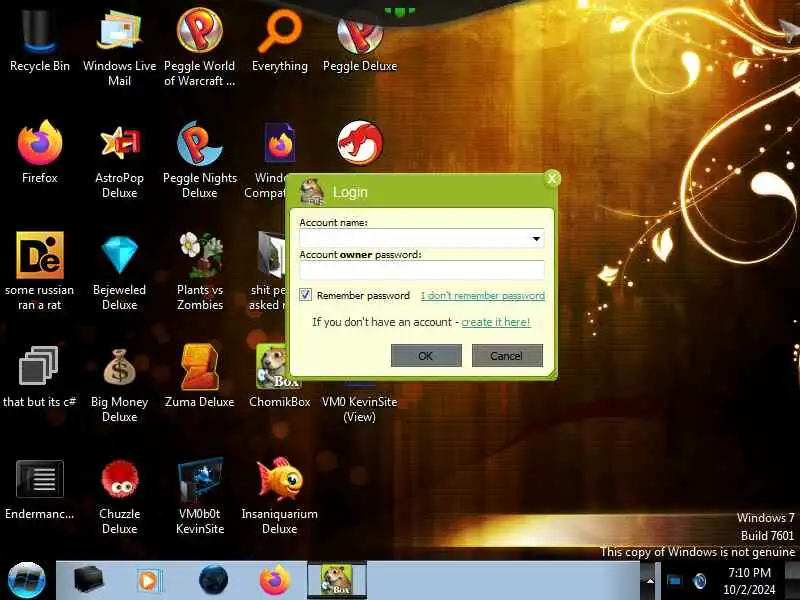800x600 pixels.
Task: Open the round blue tray icon
Action: click(700, 581)
